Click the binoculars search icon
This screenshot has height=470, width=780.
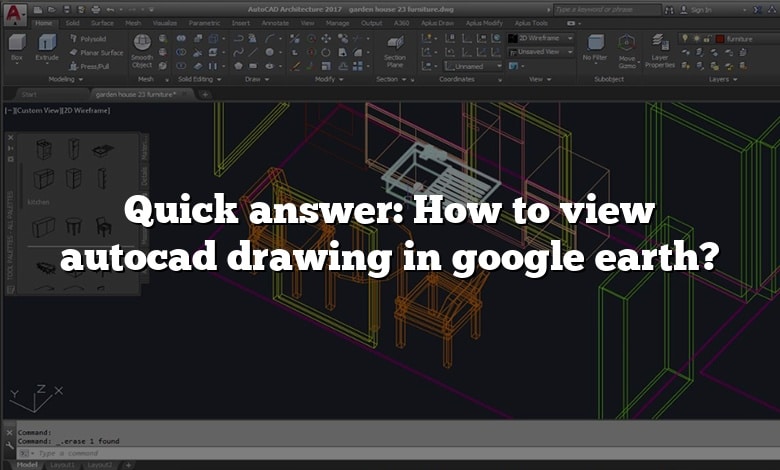point(670,10)
